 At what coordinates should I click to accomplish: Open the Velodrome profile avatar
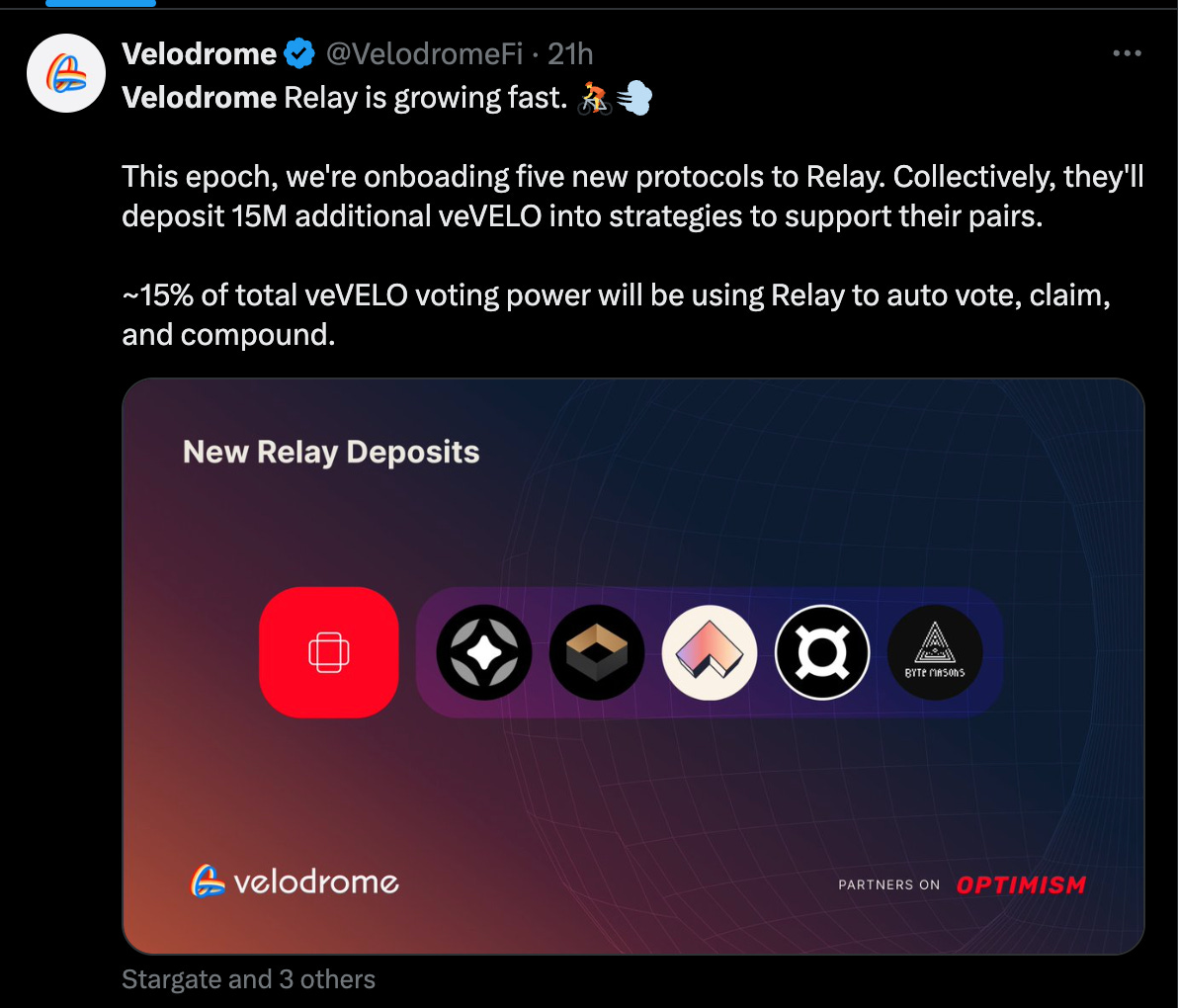66,73
